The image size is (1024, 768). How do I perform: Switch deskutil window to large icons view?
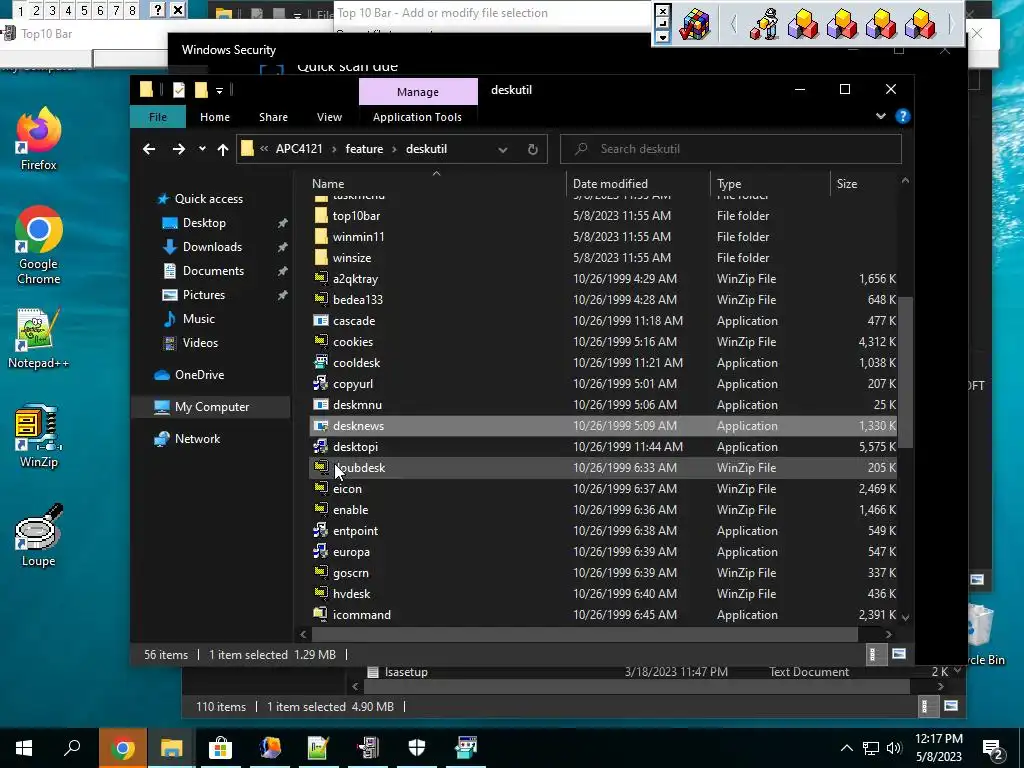pyautogui.click(x=899, y=654)
